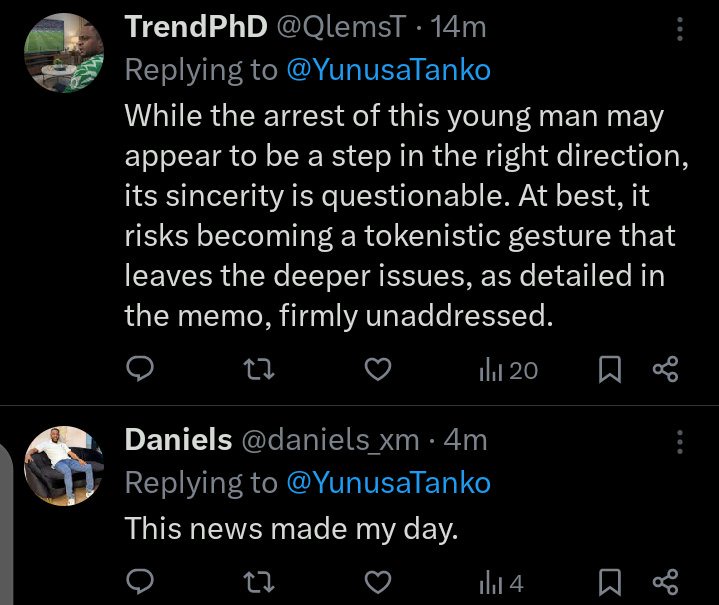Reply to Daniels' tweet

point(141,581)
